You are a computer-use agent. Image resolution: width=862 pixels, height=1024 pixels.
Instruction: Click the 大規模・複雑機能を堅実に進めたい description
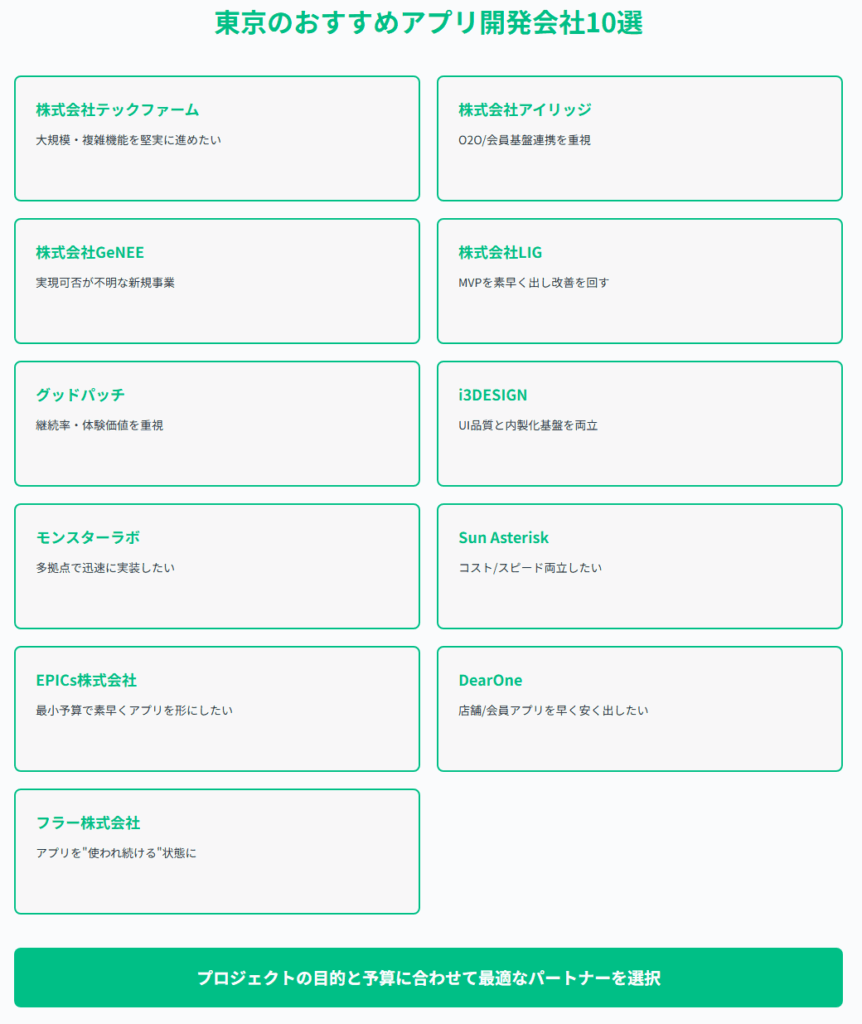128,140
